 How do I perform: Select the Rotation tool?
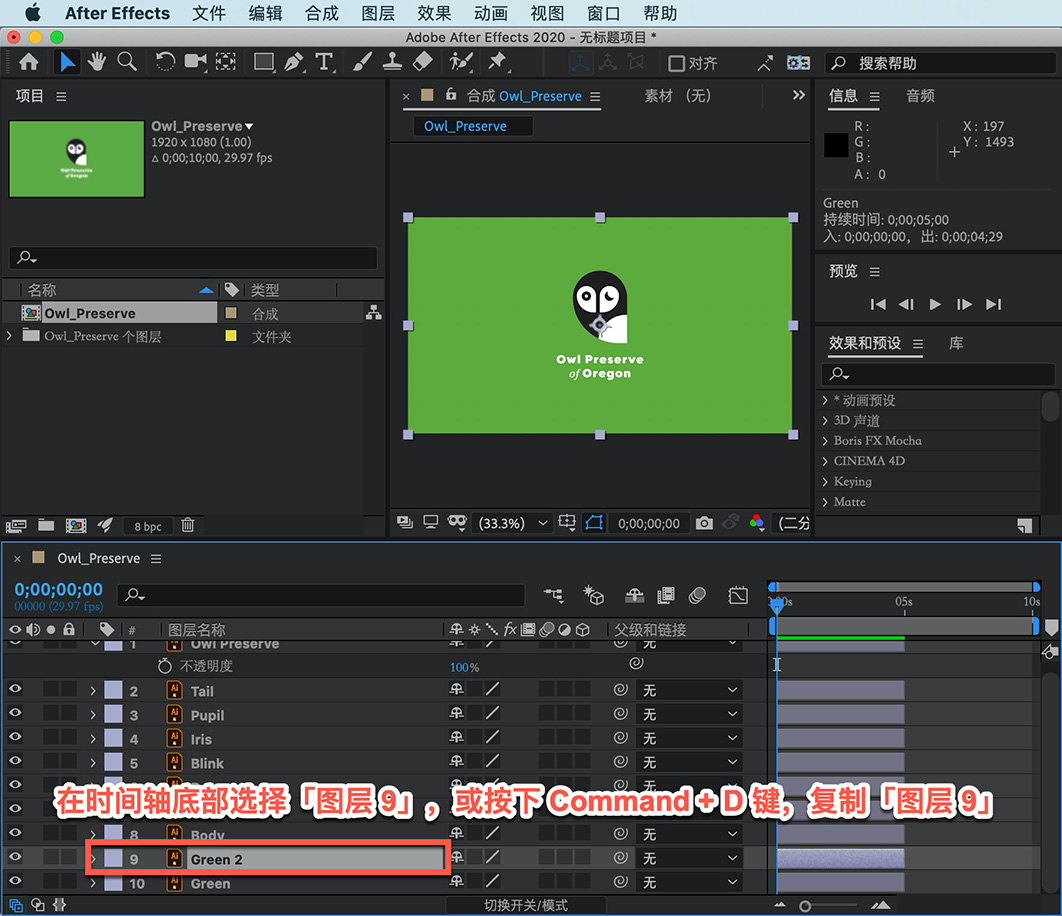(165, 62)
